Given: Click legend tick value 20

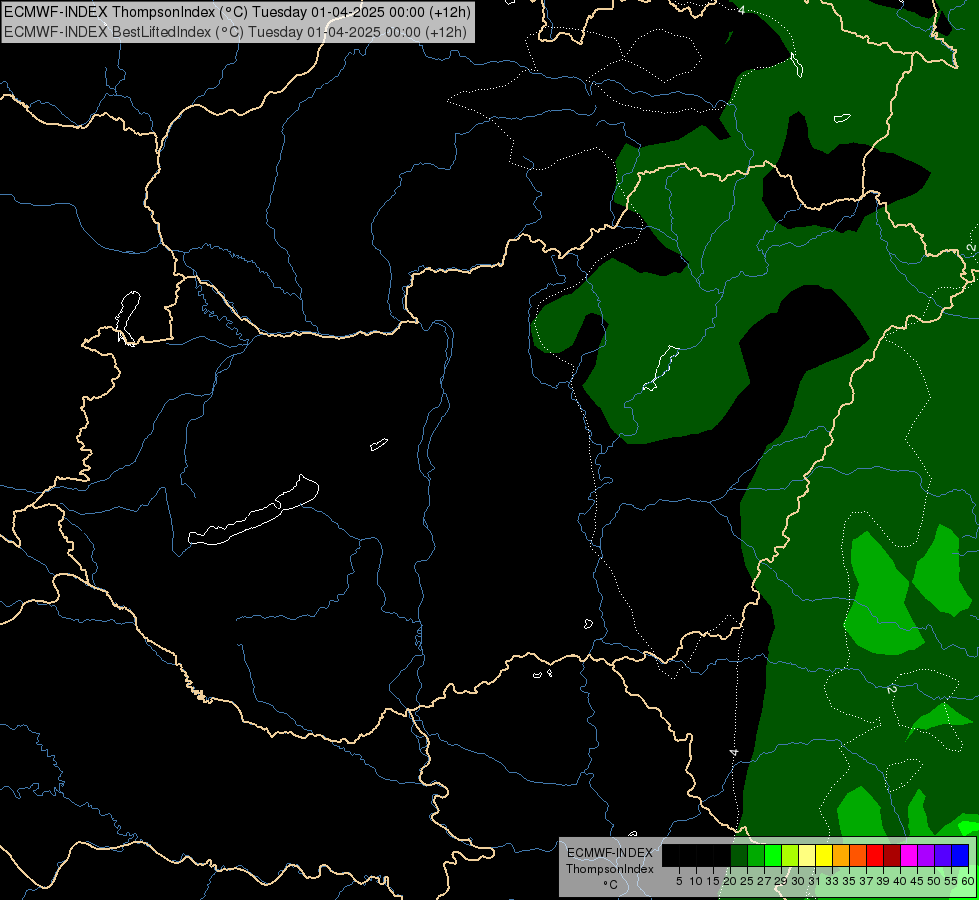Looking at the screenshot, I should [x=730, y=881].
